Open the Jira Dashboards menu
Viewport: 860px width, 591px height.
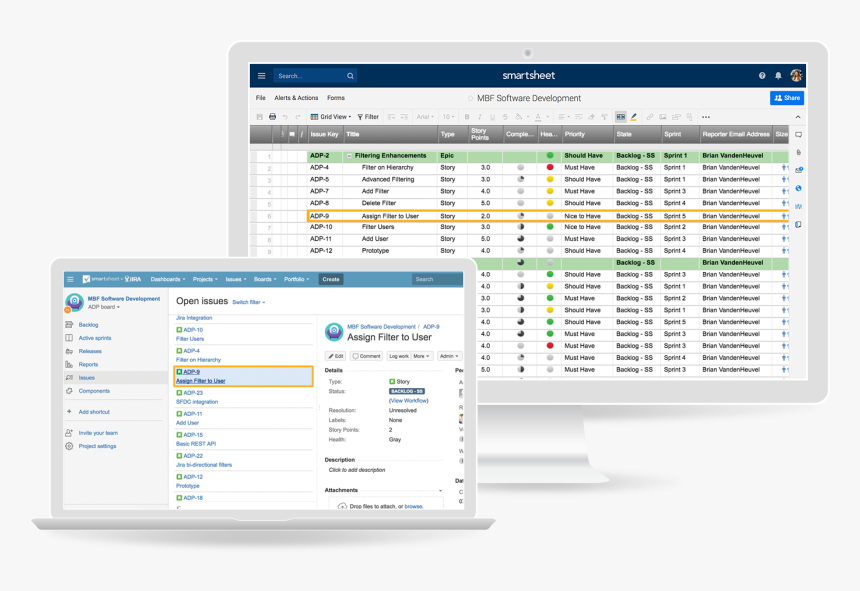tap(168, 280)
